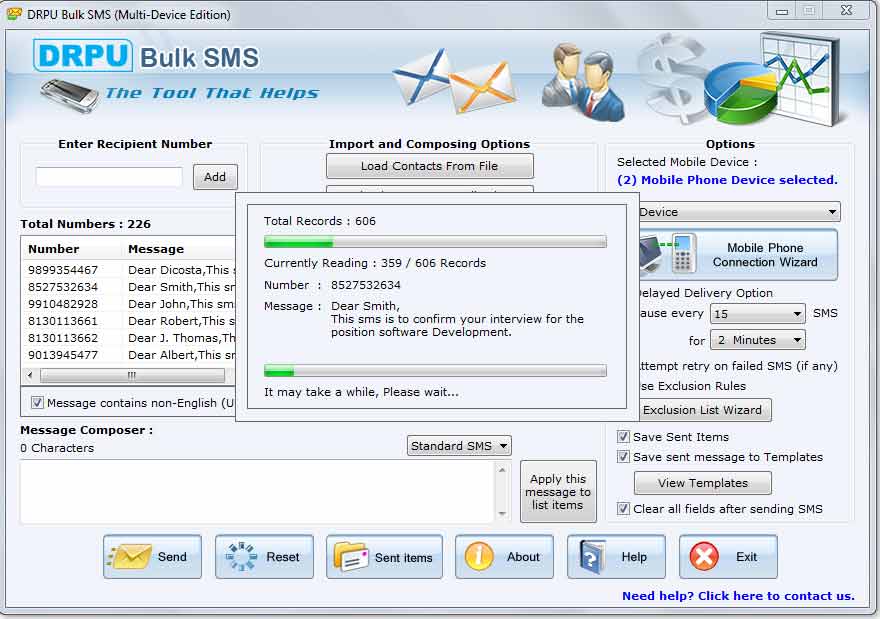Screen dimensions: 880x619
Task: Click the contact list horizontal scrollbar
Action: point(132,375)
